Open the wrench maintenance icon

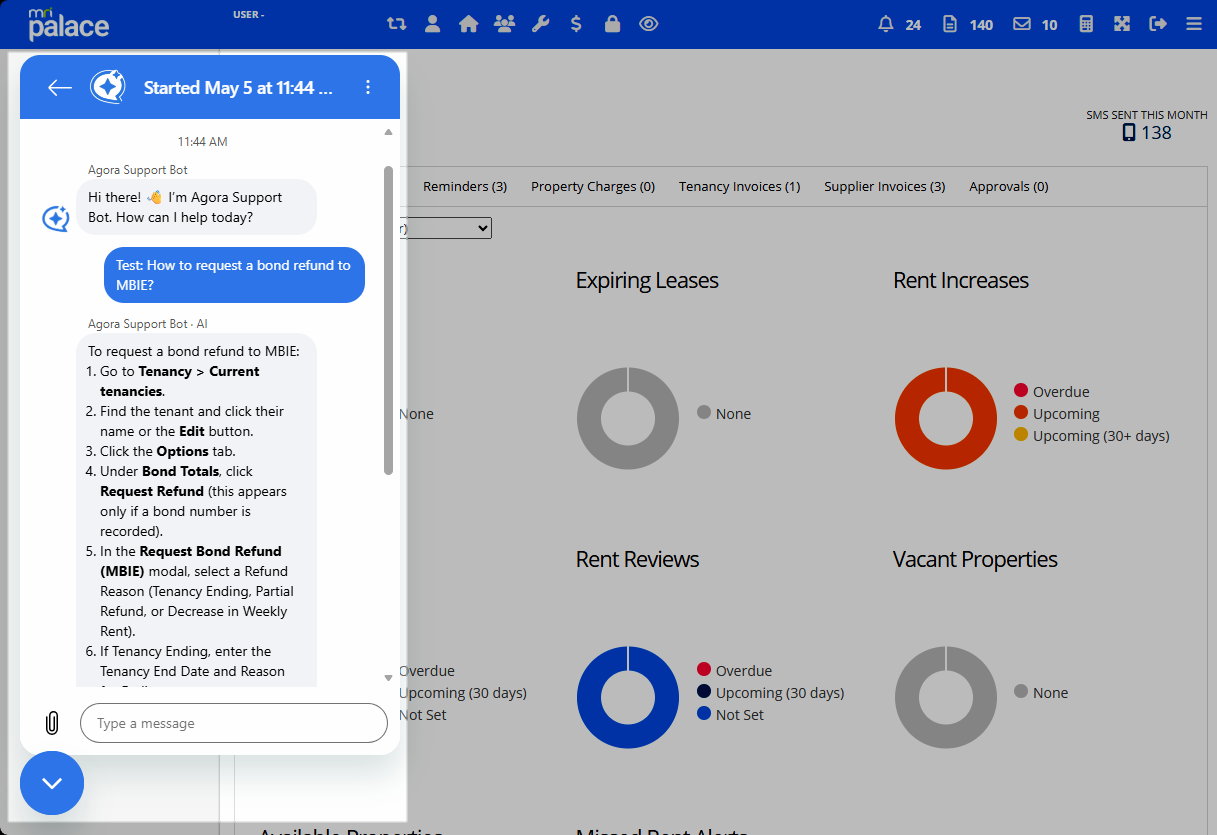click(x=540, y=24)
